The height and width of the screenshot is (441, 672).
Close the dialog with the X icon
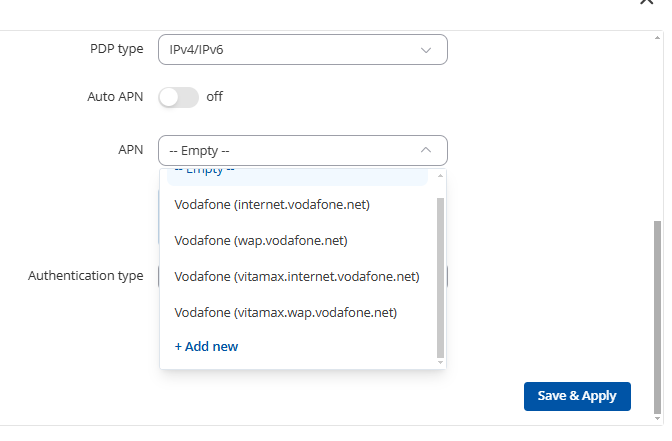tap(646, 1)
